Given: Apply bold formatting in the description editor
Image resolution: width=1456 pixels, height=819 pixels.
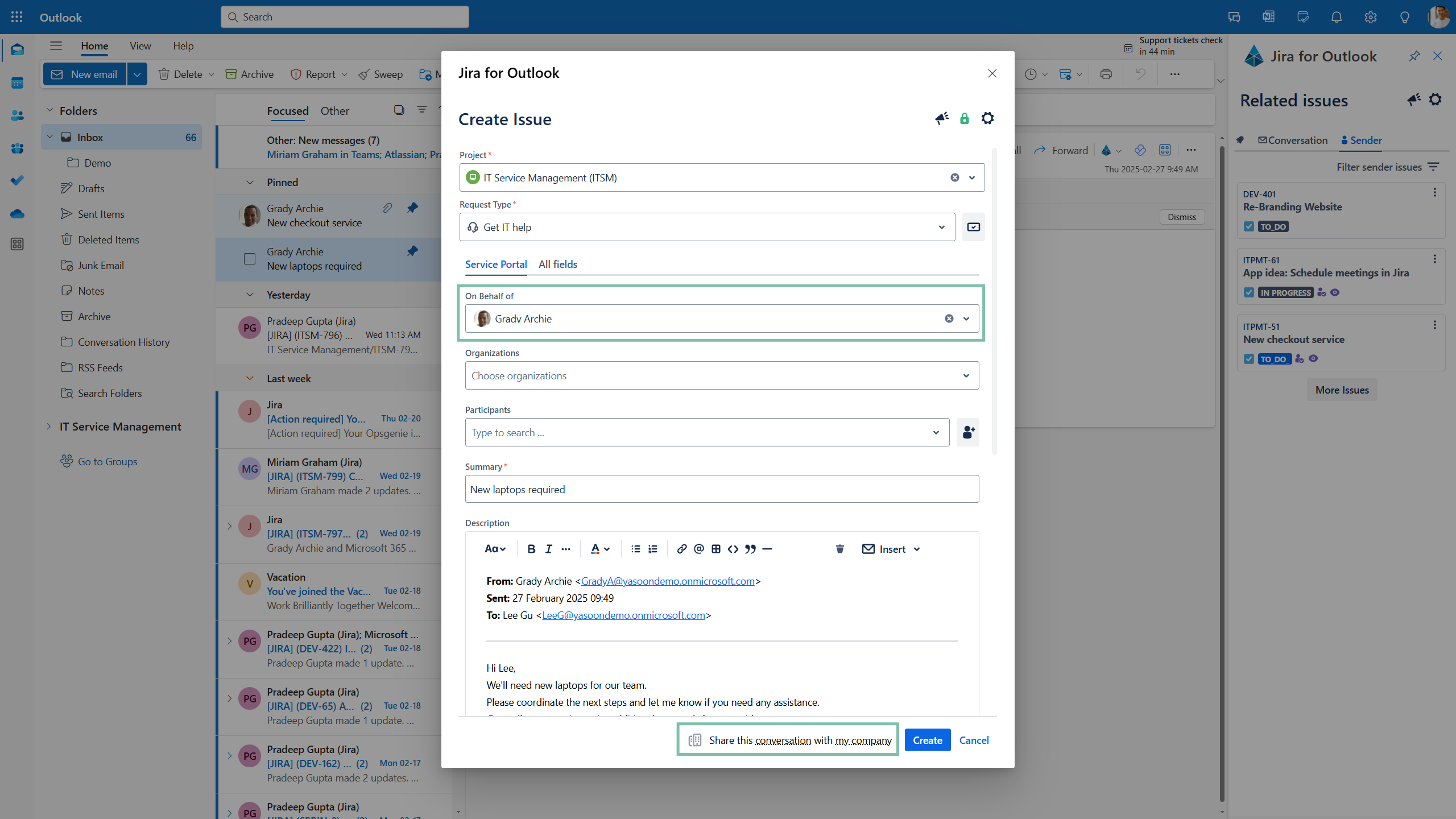Looking at the screenshot, I should coord(531,549).
